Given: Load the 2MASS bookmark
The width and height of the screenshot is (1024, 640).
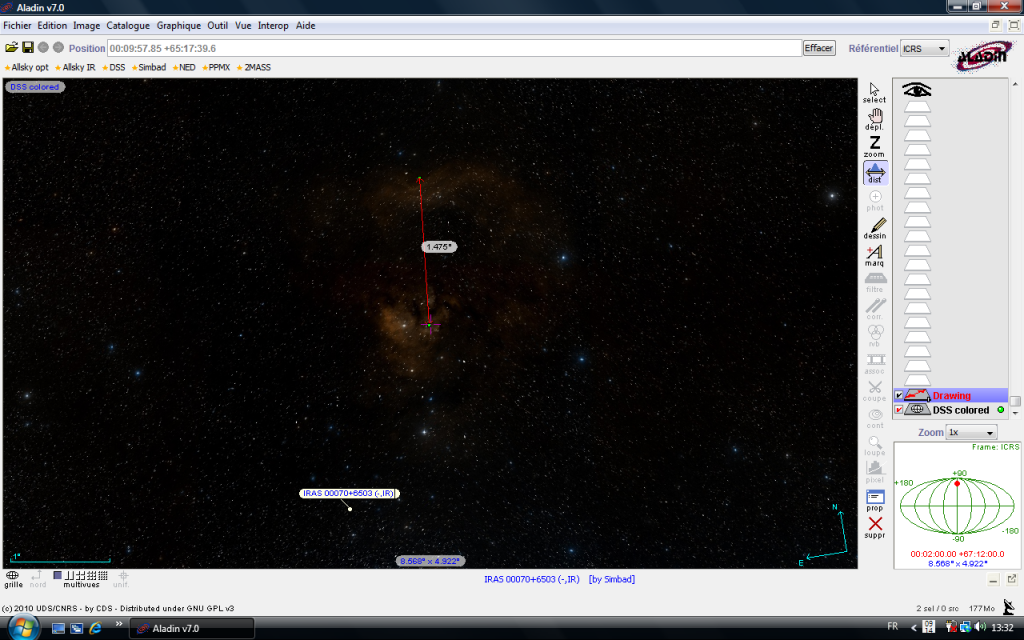Looking at the screenshot, I should click(x=254, y=67).
